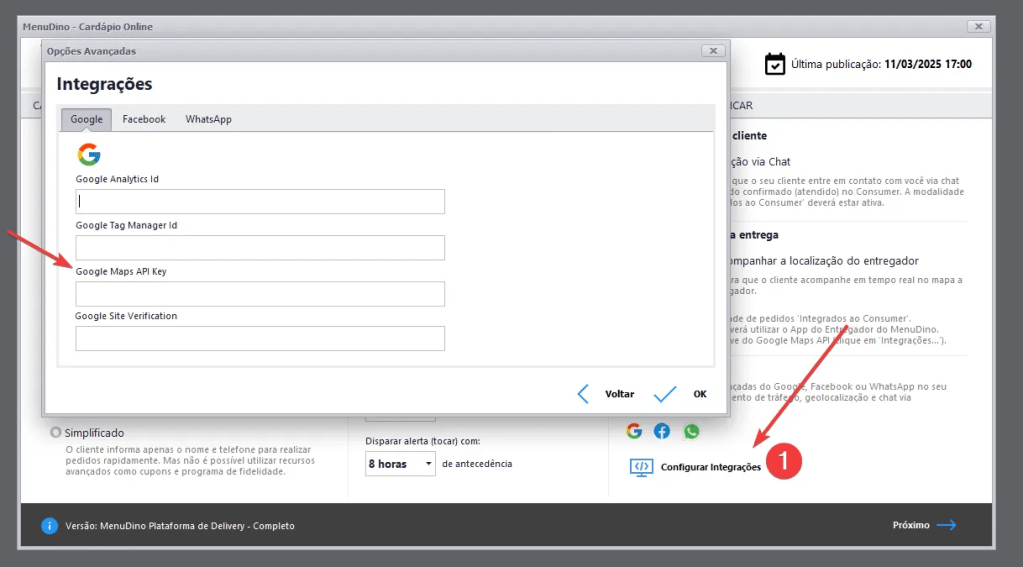
Task: Switch to the Facebook tab
Action: (x=144, y=119)
